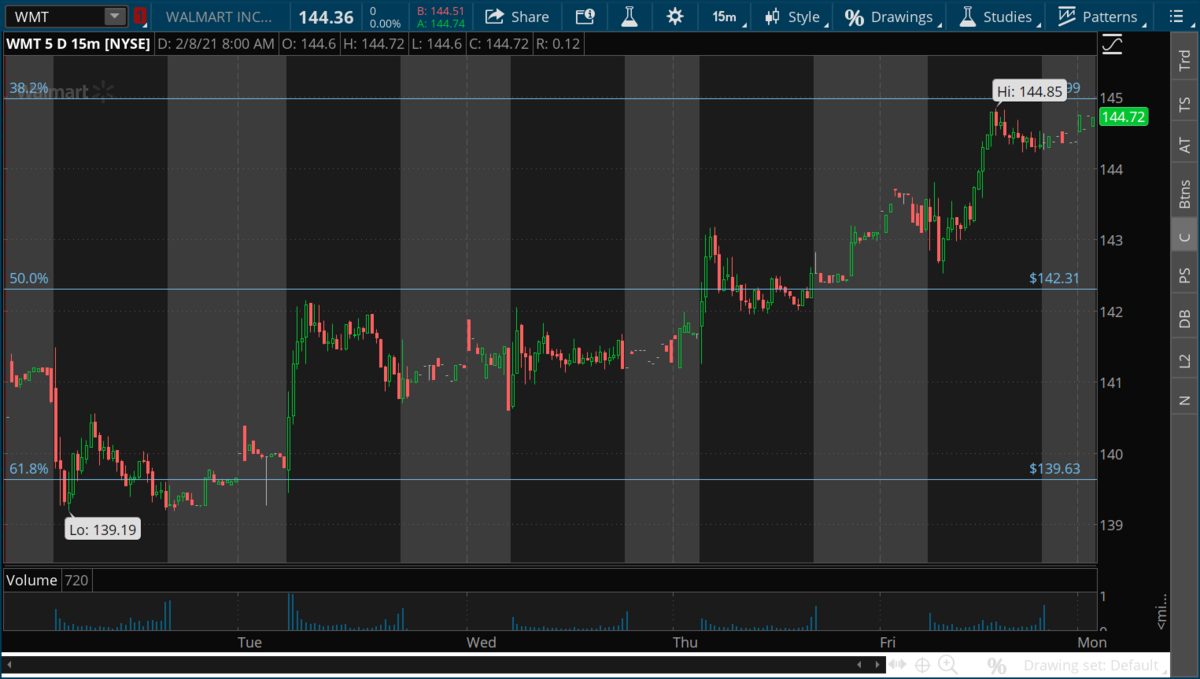The height and width of the screenshot is (679, 1200).
Task: Click the WMT 5 D 15m [NYSE] chart title
Action: [77, 43]
